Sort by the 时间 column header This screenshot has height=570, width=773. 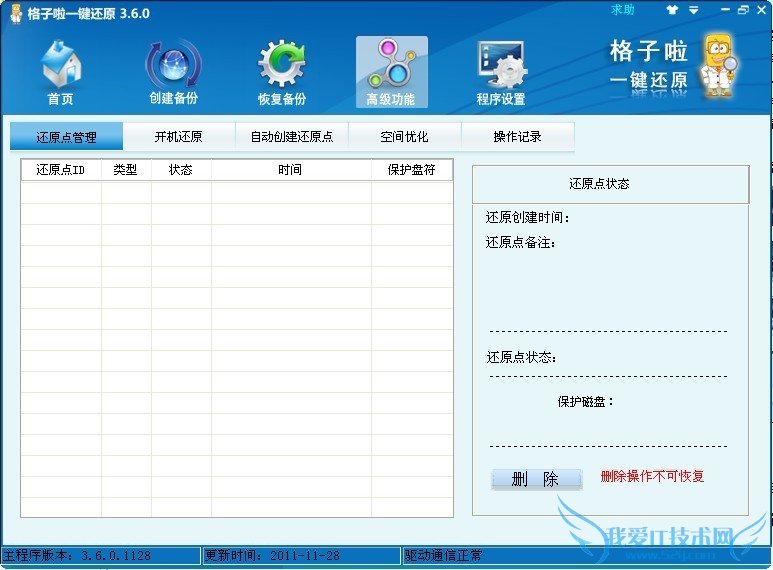tap(291, 170)
